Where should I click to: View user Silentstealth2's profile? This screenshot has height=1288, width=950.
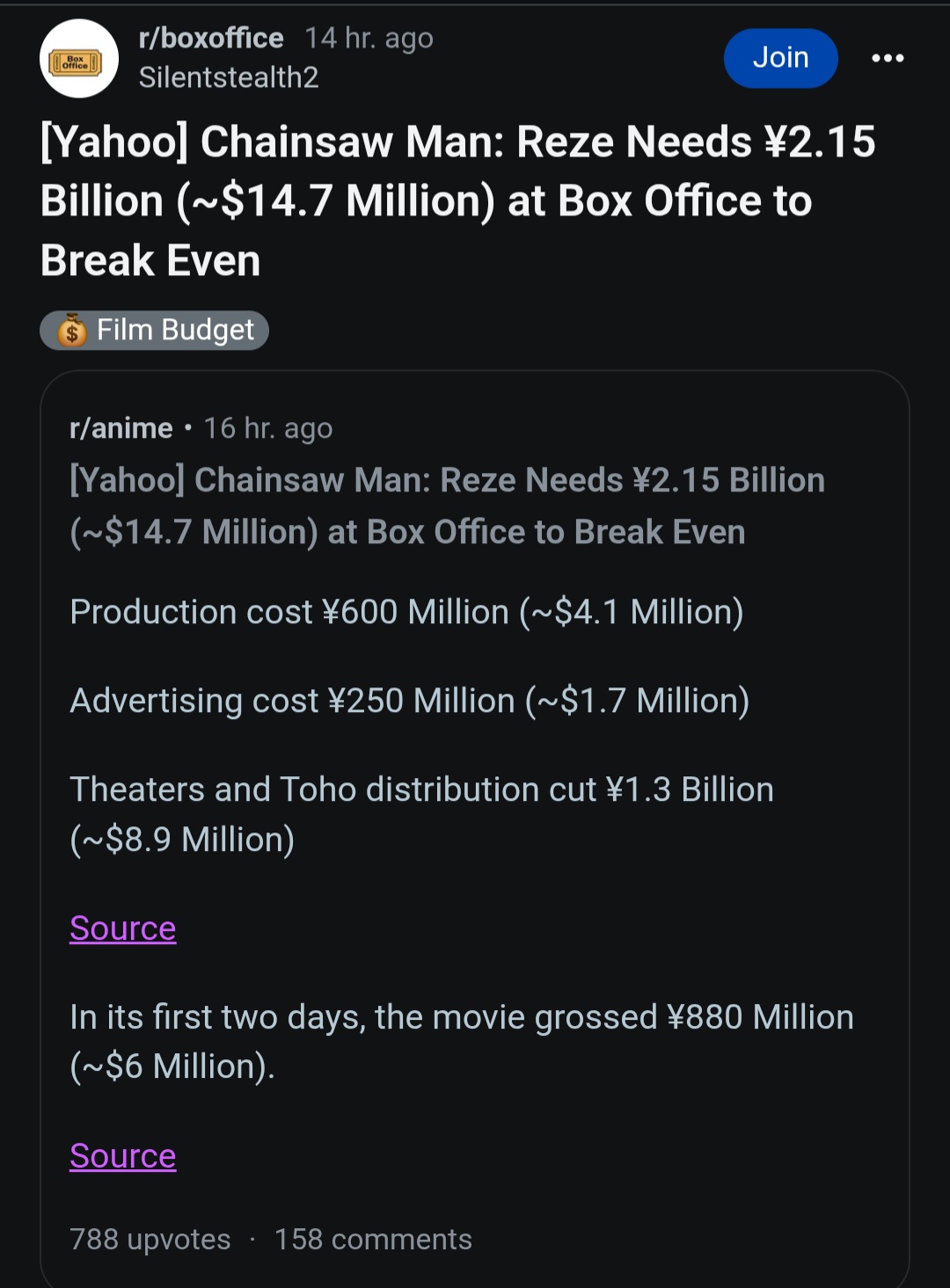pos(229,77)
